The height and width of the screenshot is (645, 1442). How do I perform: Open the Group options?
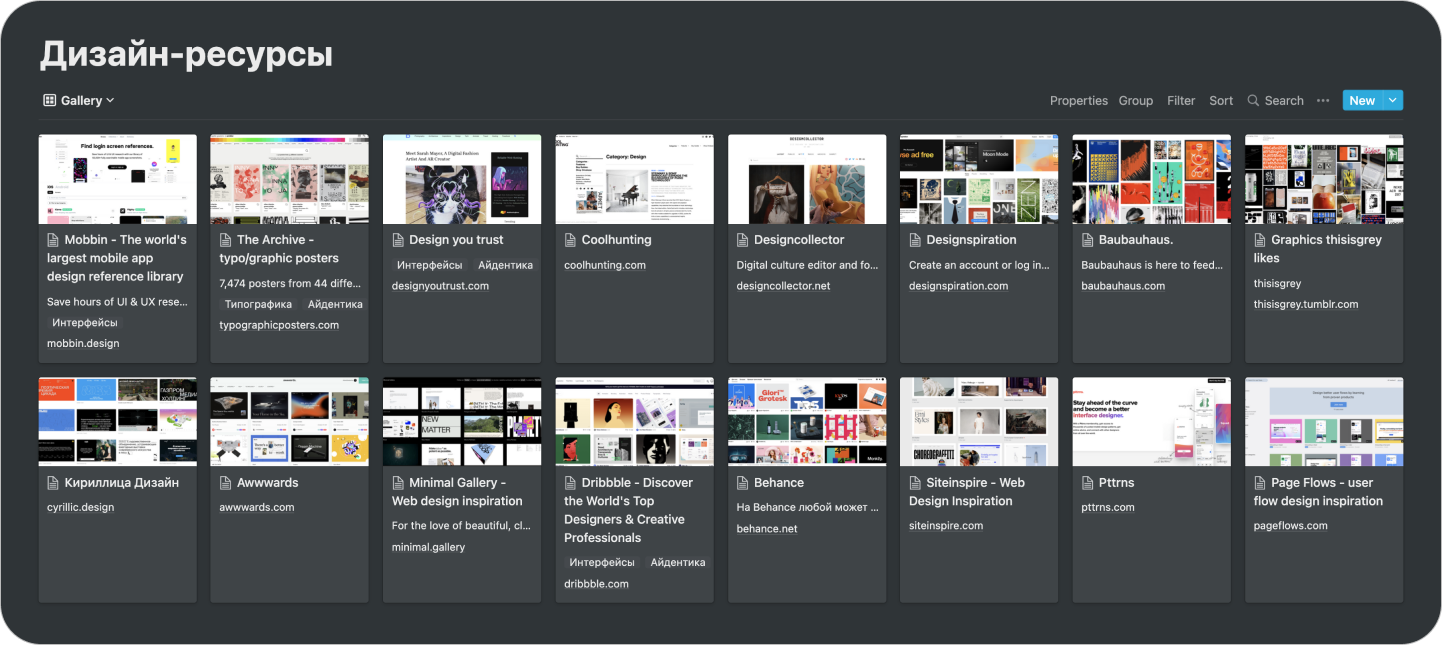(1135, 101)
